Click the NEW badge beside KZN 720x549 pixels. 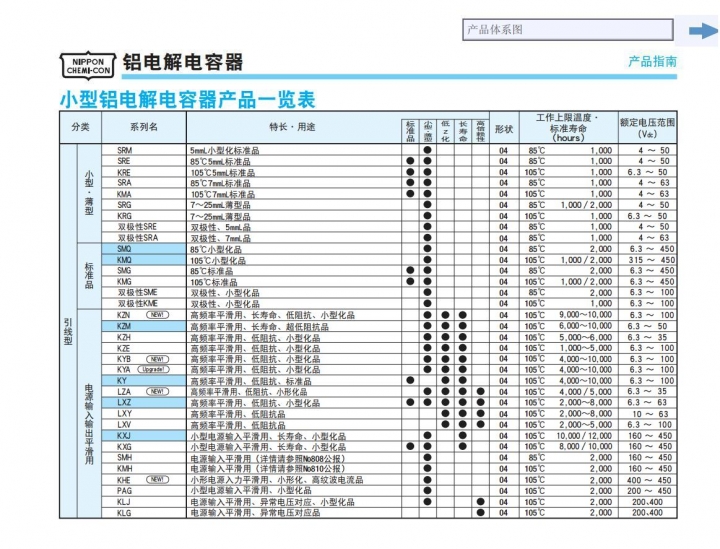(x=158, y=315)
